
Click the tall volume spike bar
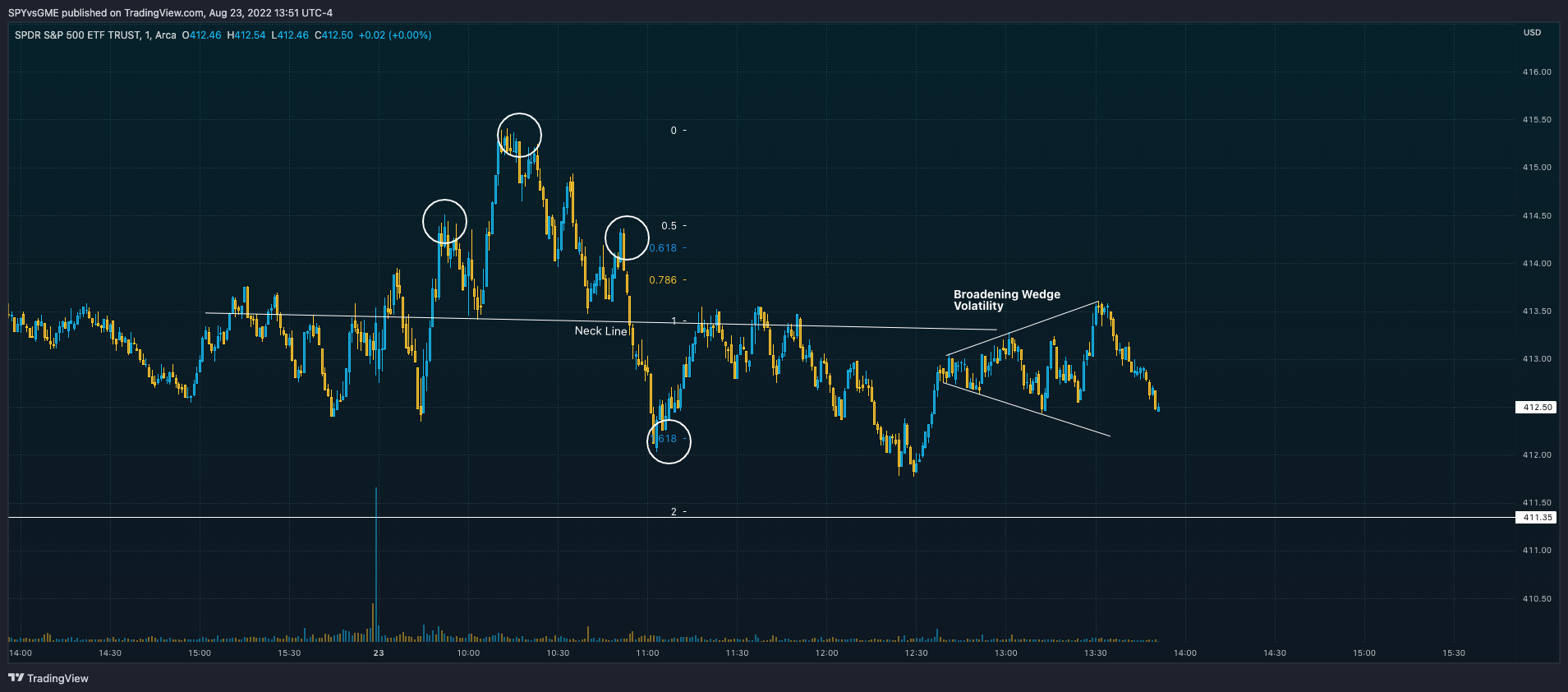(x=376, y=564)
